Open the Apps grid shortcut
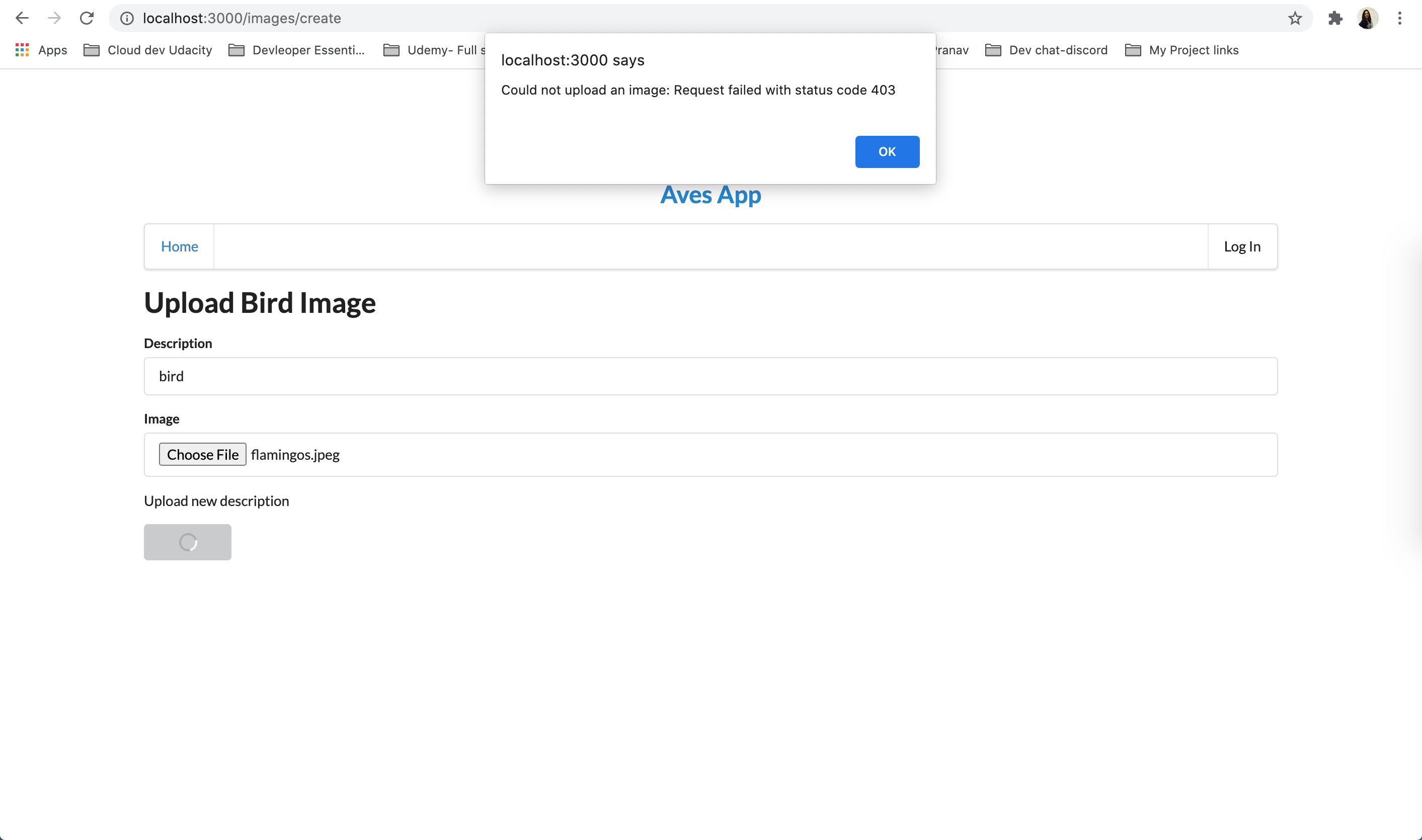The height and width of the screenshot is (840, 1422). [41, 50]
